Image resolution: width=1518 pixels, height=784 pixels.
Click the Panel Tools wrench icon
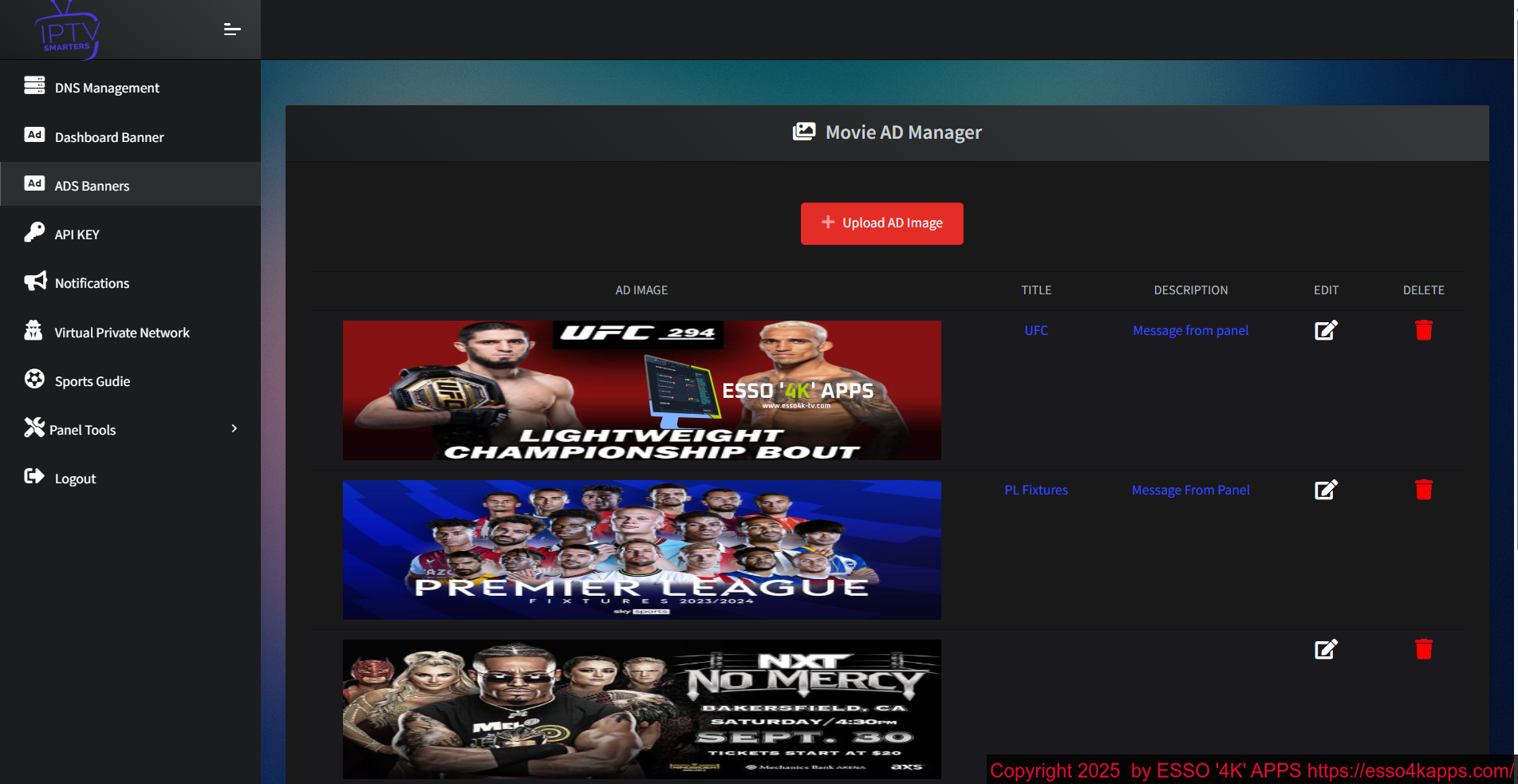[x=34, y=427]
